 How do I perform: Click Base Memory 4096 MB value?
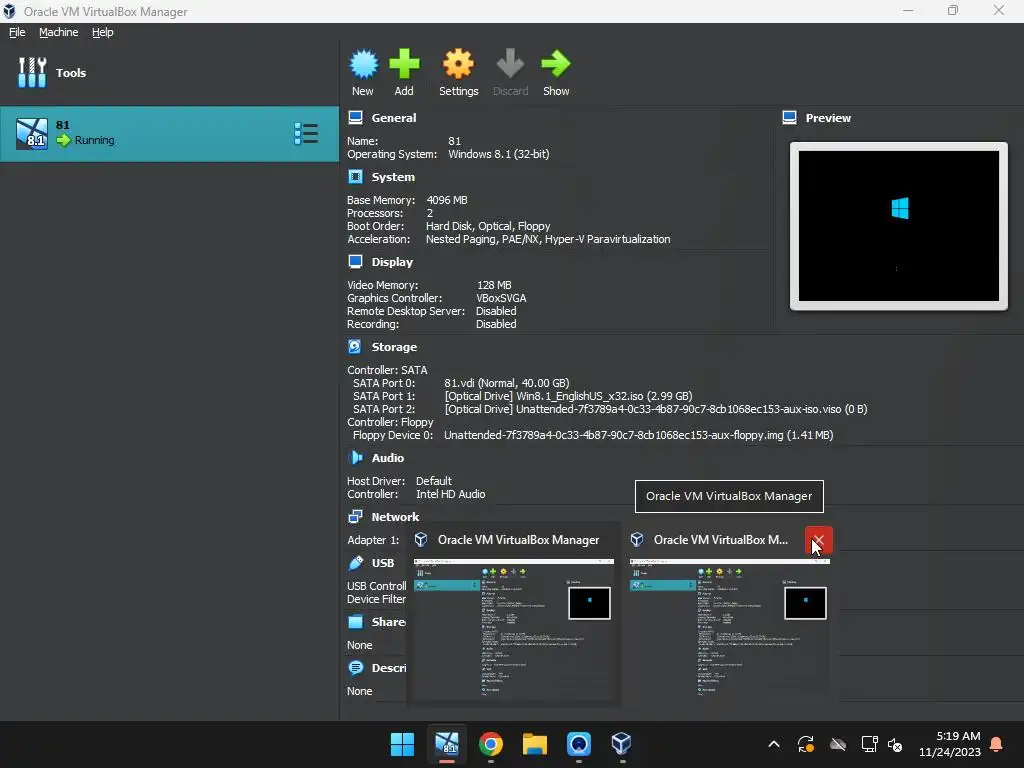pyautogui.click(x=447, y=200)
